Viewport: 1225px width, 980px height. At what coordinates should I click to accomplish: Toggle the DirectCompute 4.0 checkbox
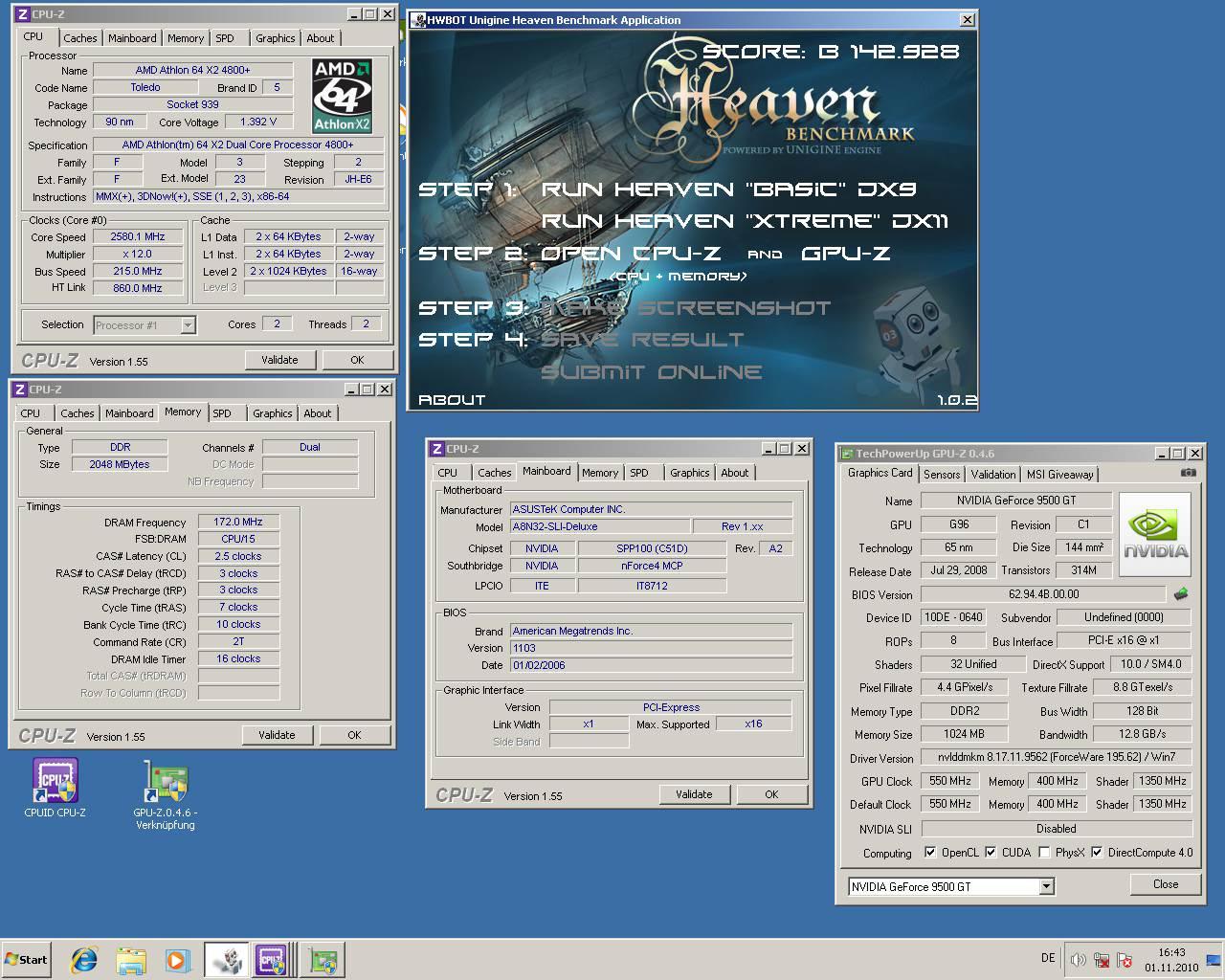[x=1097, y=852]
